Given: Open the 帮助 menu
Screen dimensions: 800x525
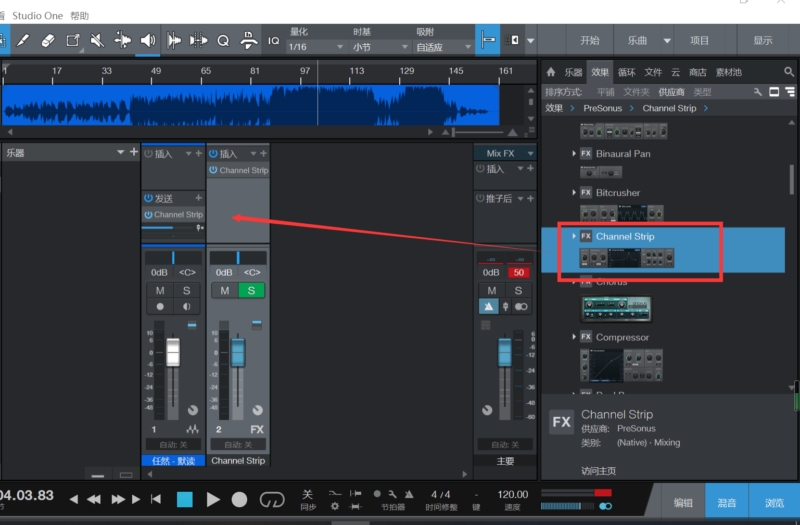Looking at the screenshot, I should (79, 16).
